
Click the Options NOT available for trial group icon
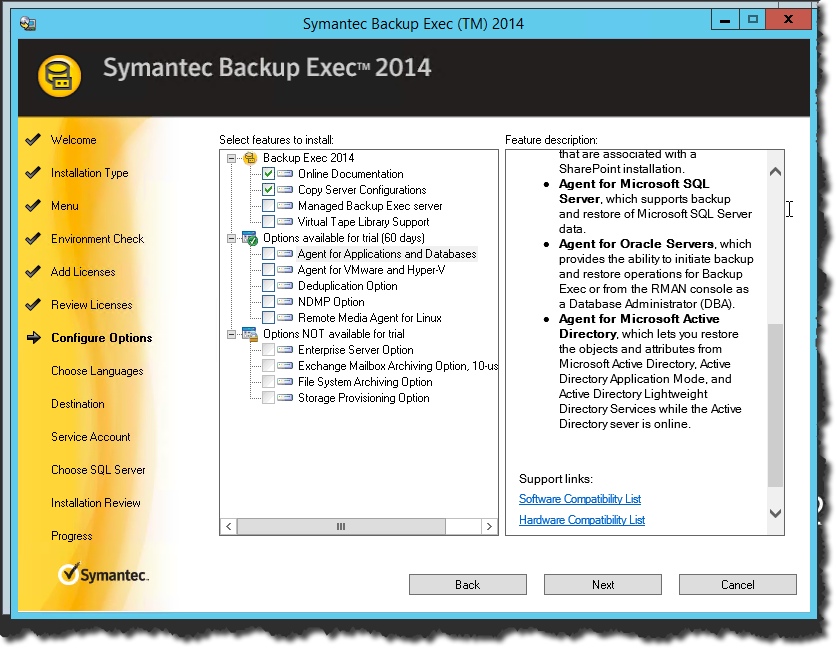250,334
